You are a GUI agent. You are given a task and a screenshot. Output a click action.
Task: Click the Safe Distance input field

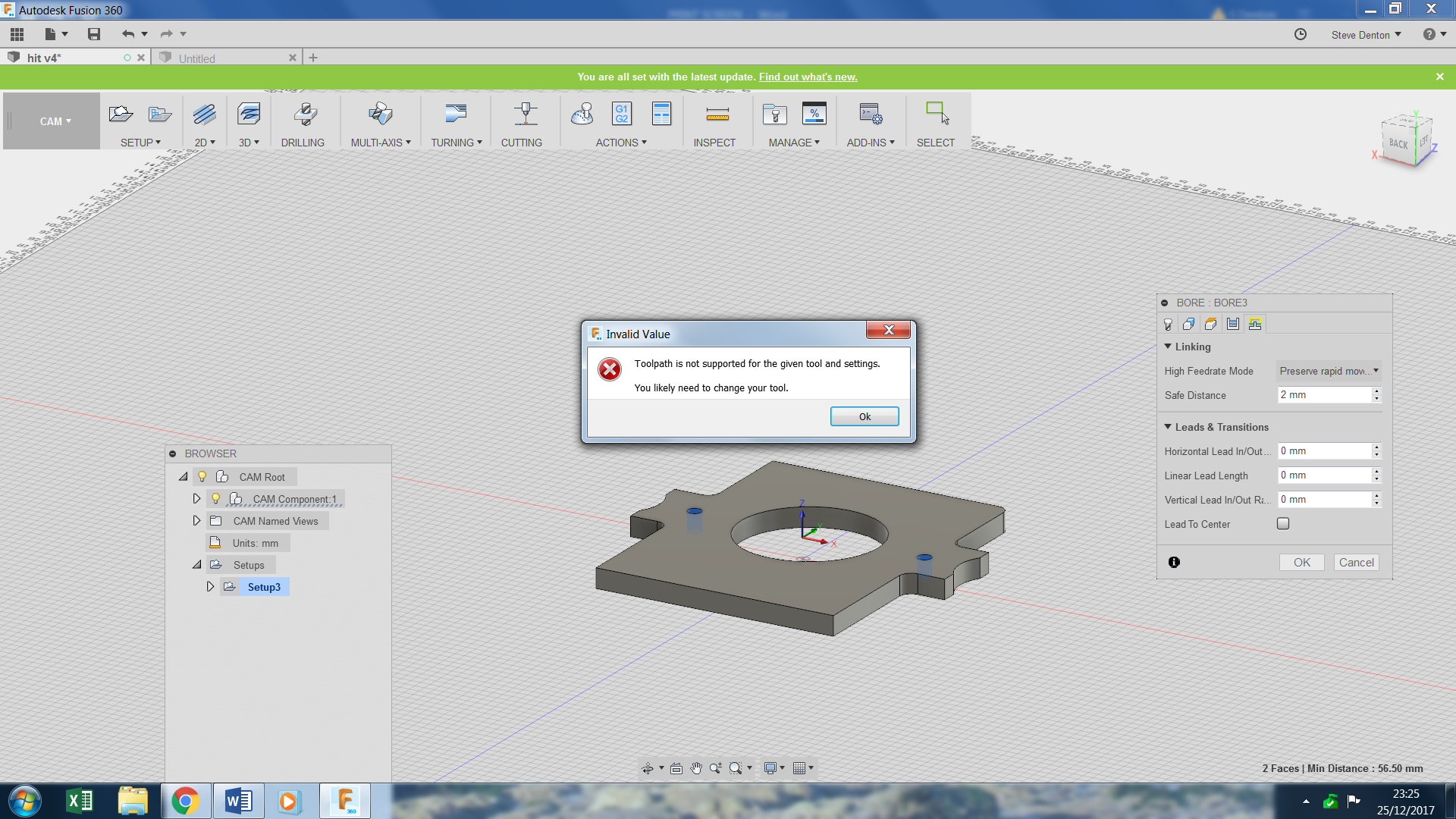coord(1324,395)
